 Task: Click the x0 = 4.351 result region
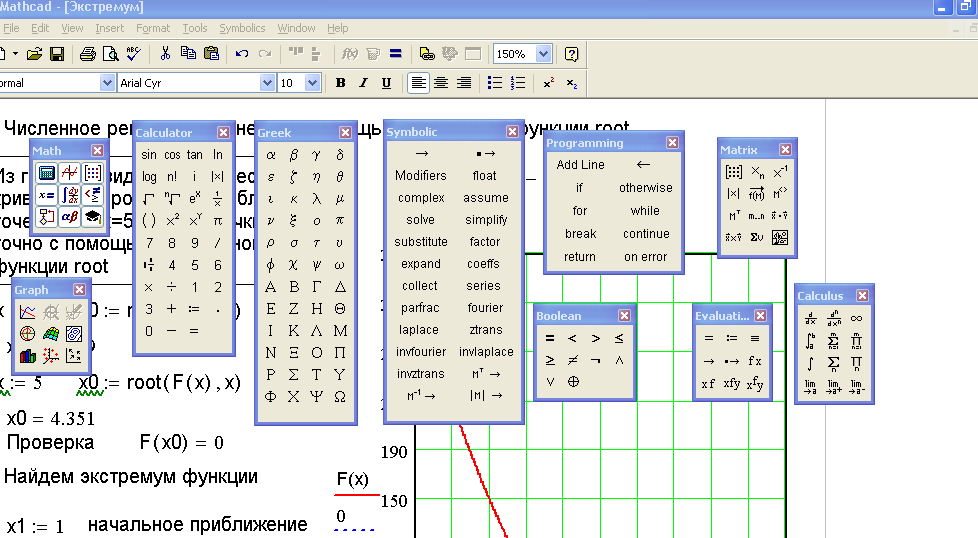click(x=51, y=418)
